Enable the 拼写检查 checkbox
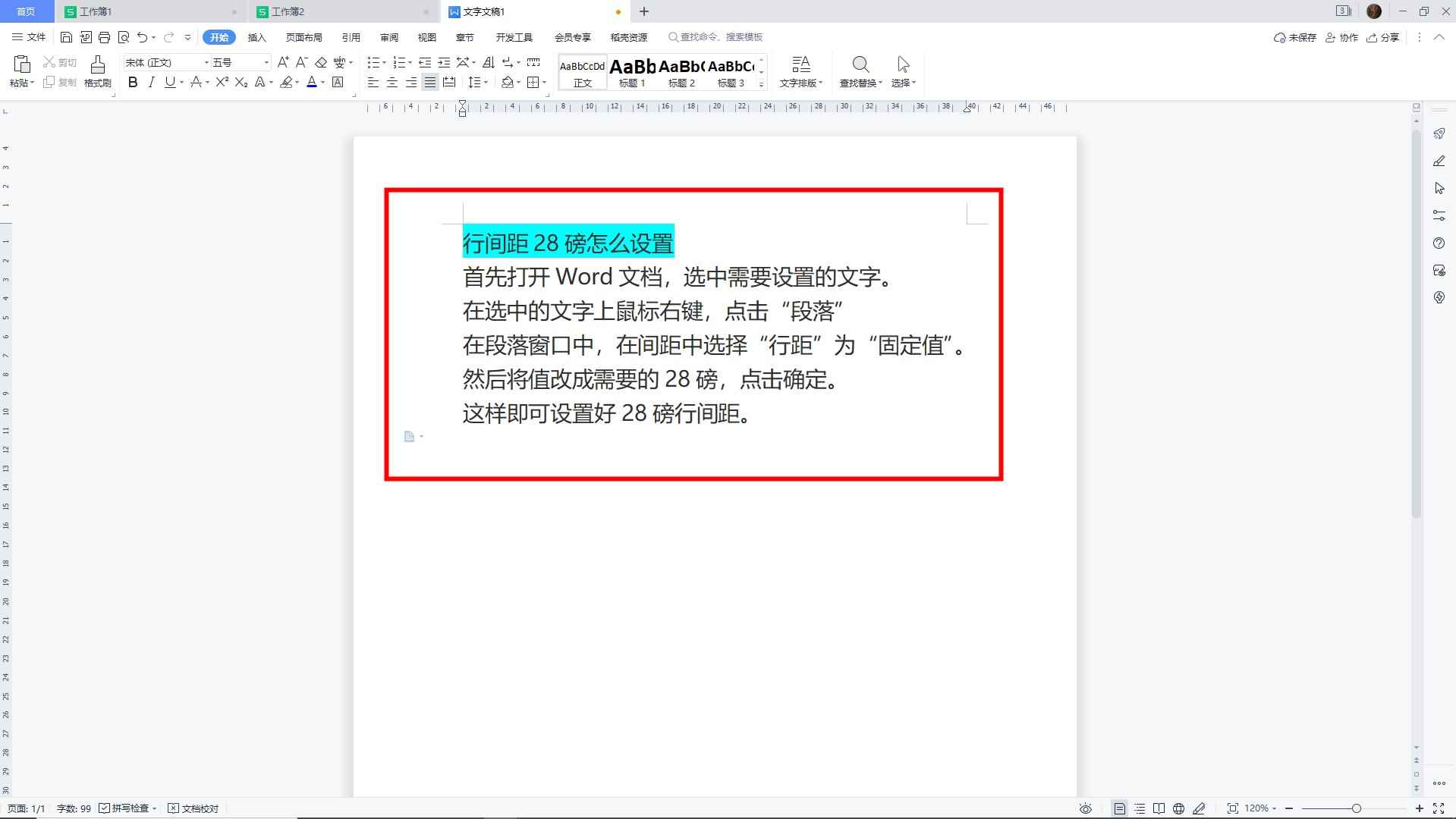The height and width of the screenshot is (819, 1456). point(104,808)
